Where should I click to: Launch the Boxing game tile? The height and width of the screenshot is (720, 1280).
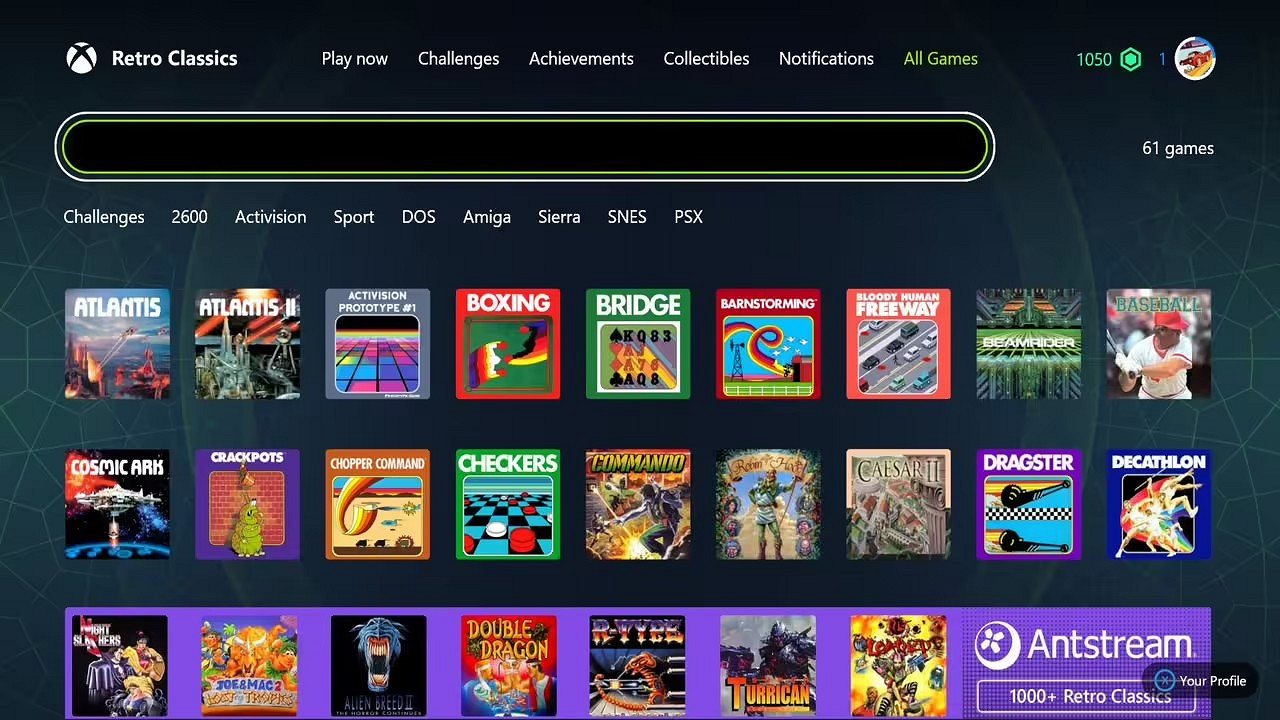click(x=508, y=344)
